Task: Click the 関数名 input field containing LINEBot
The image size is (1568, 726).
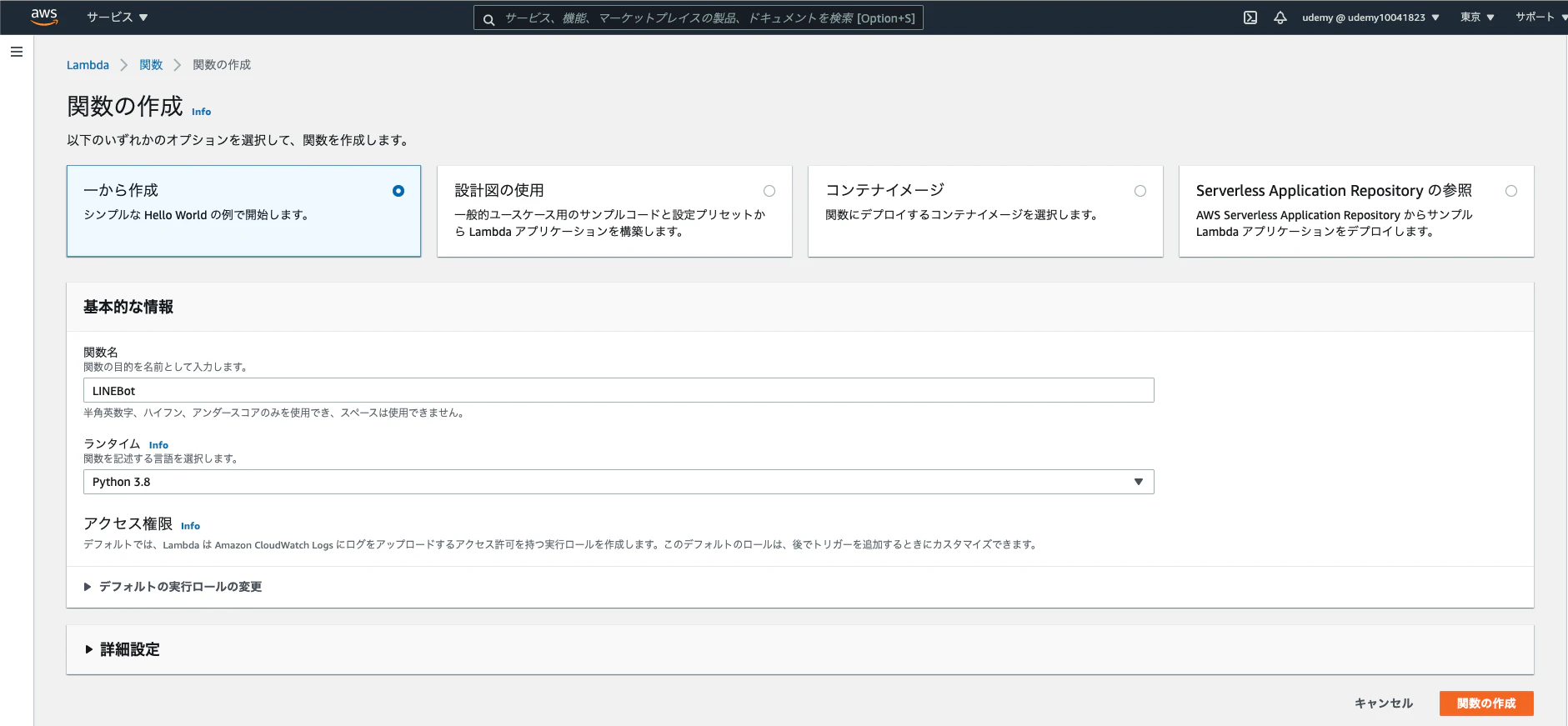Action: [619, 391]
